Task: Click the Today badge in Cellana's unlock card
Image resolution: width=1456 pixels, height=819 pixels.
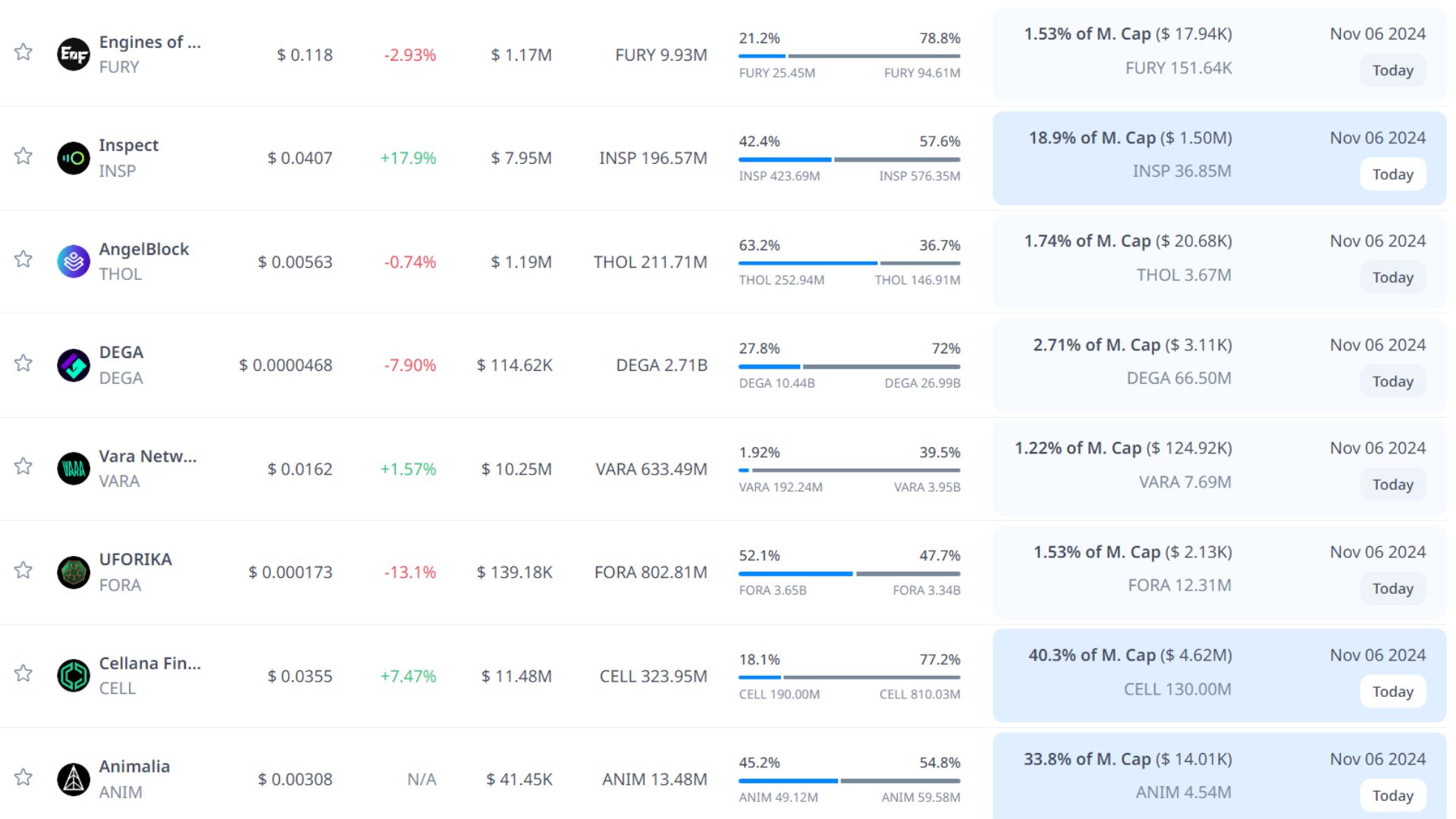Action: [1392, 692]
